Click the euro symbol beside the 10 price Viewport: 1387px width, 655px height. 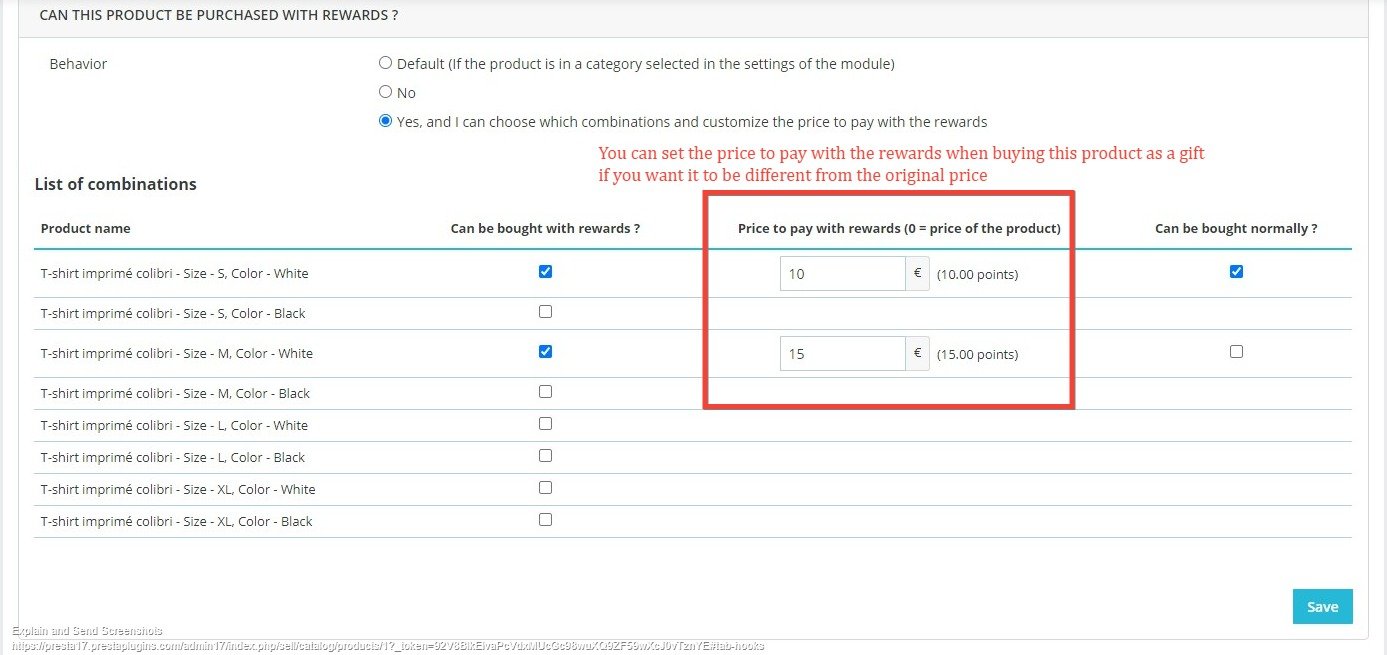tap(917, 273)
